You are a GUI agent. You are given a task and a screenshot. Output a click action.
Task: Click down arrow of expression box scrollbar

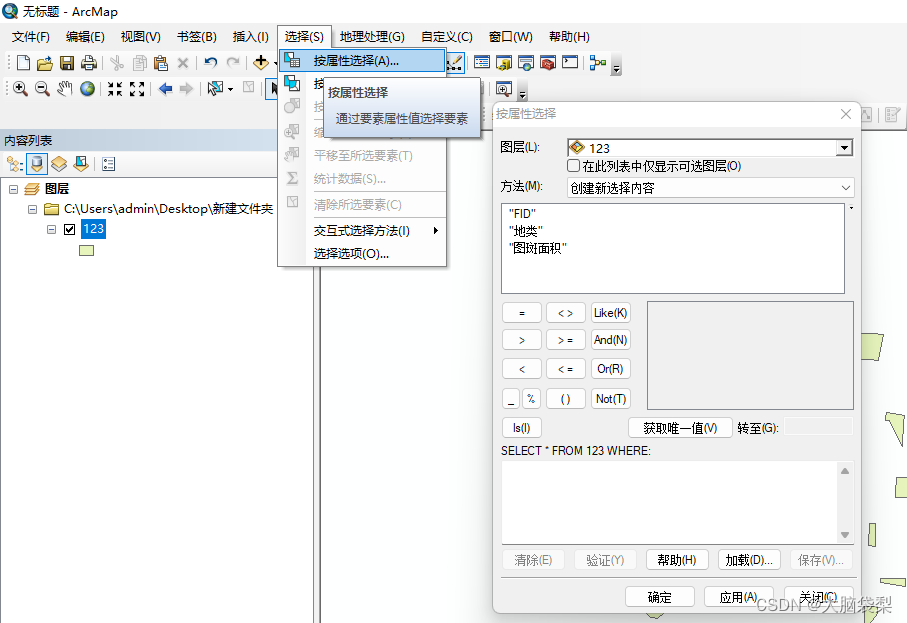coord(845,535)
